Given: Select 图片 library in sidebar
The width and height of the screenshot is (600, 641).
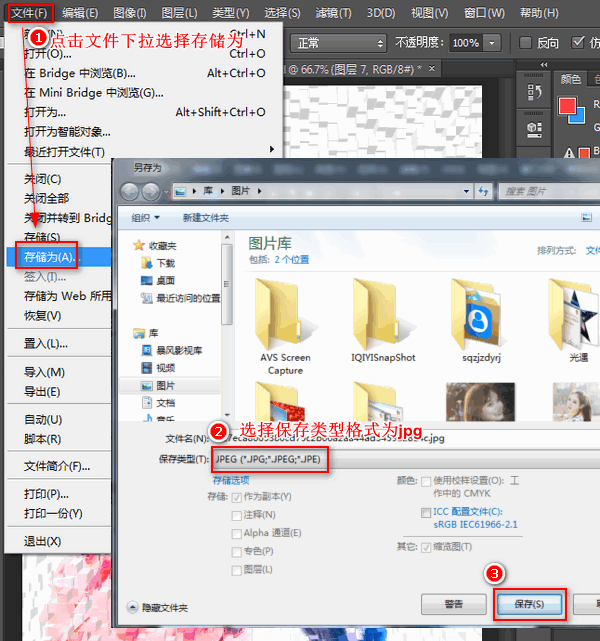Looking at the screenshot, I should pyautogui.click(x=159, y=385).
